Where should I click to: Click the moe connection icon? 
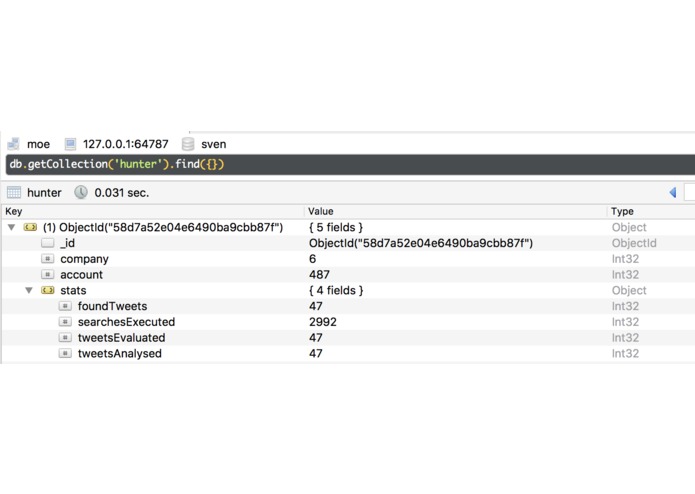tap(14, 144)
